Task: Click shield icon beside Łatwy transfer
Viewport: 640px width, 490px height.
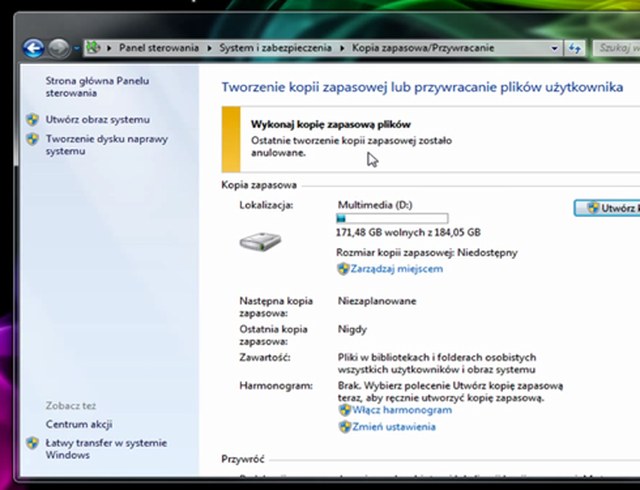Action: 33,443
